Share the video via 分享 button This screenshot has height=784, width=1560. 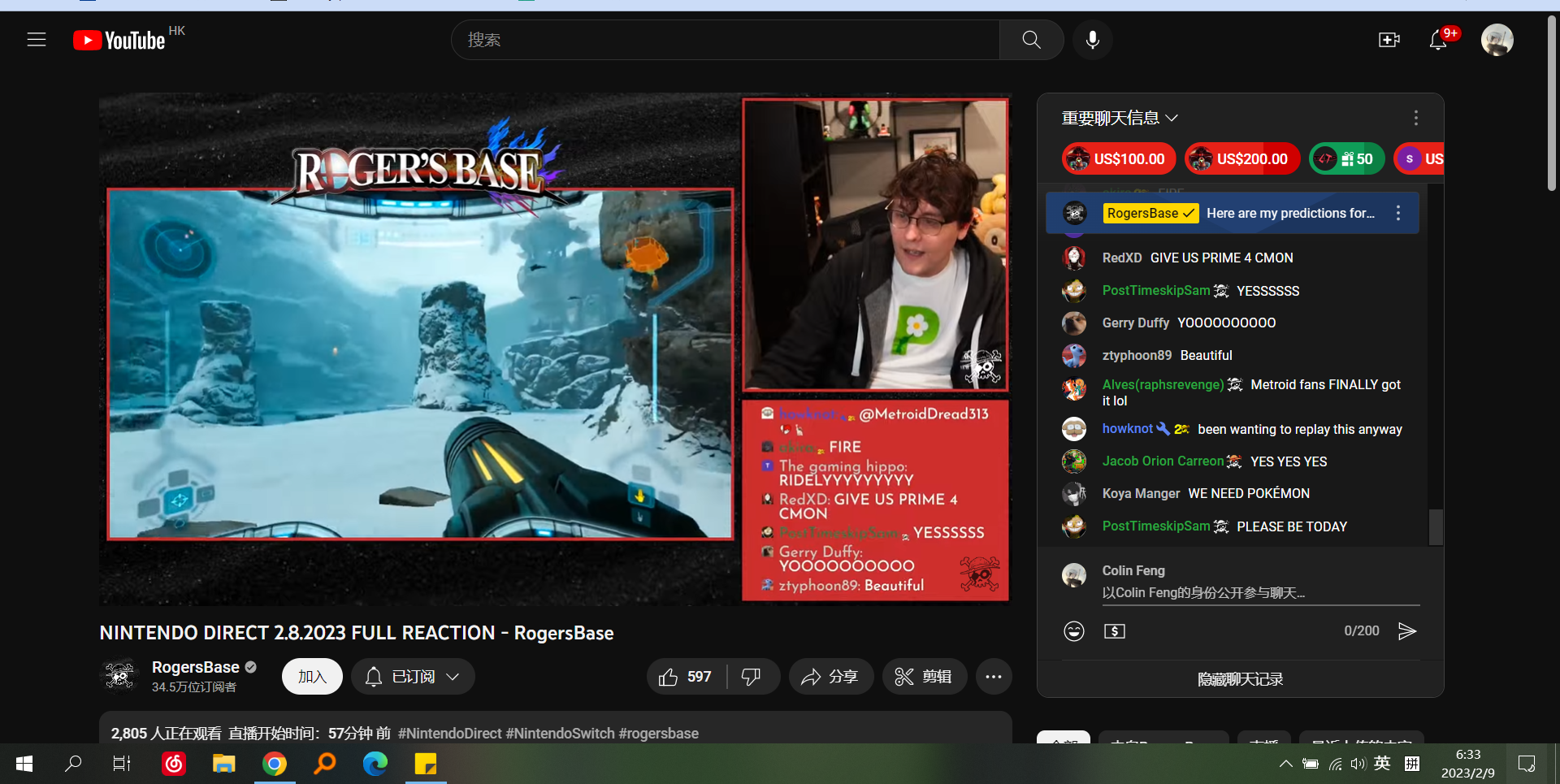tap(830, 677)
